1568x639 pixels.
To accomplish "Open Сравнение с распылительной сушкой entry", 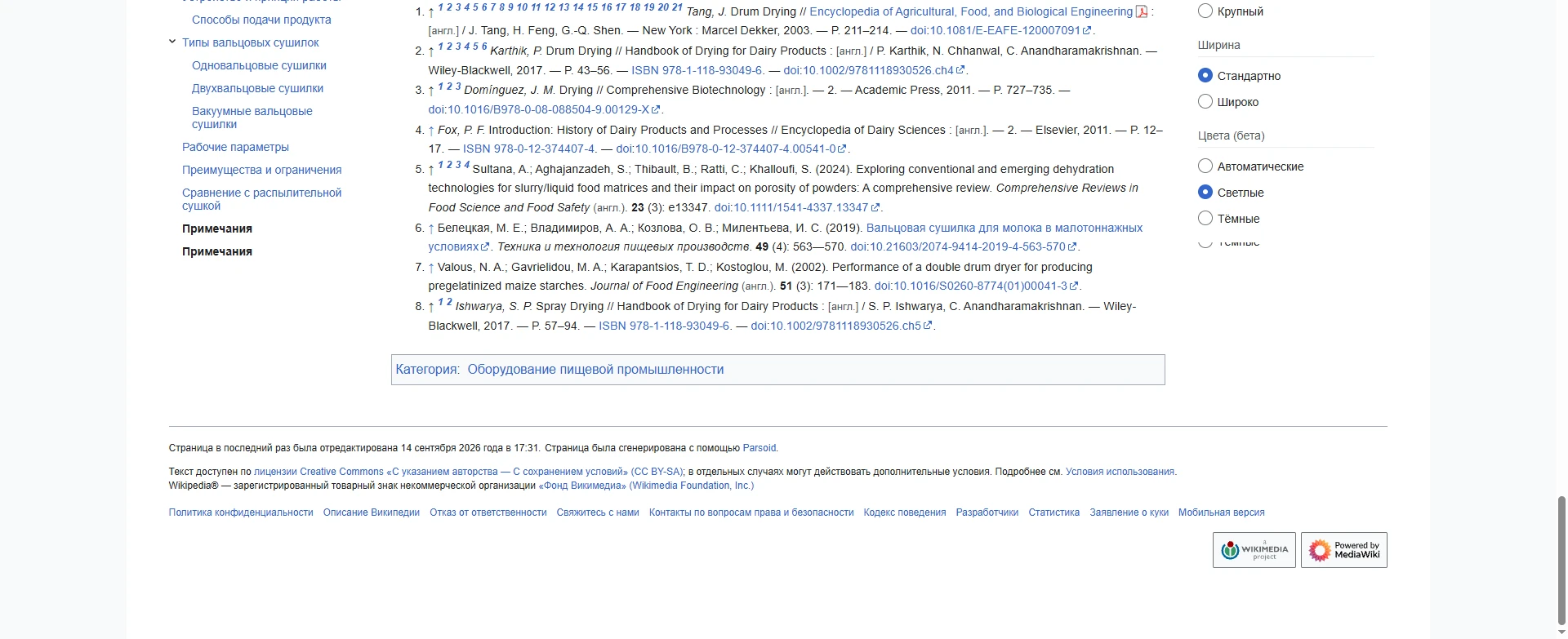I will [261, 199].
